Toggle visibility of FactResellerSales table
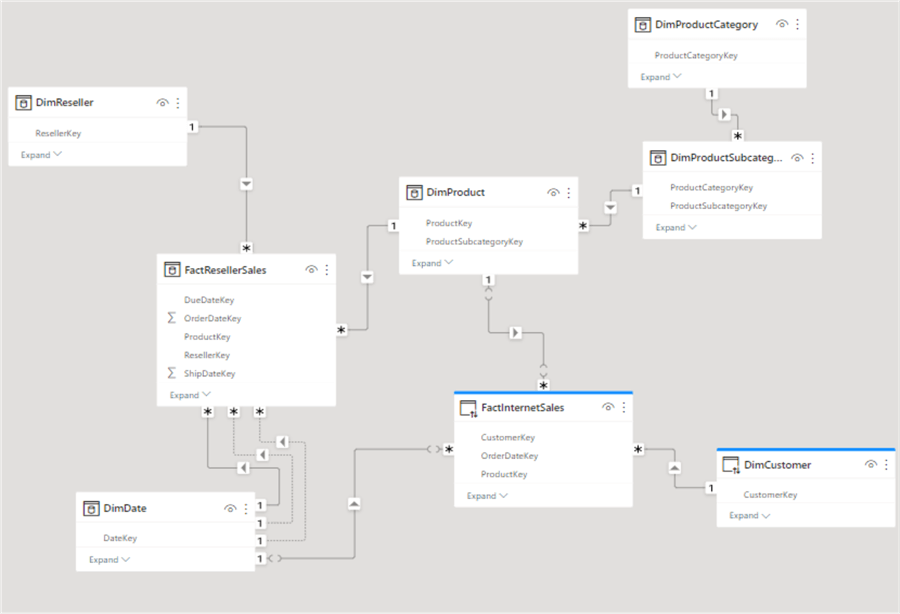This screenshot has width=900, height=614. pyautogui.click(x=311, y=270)
